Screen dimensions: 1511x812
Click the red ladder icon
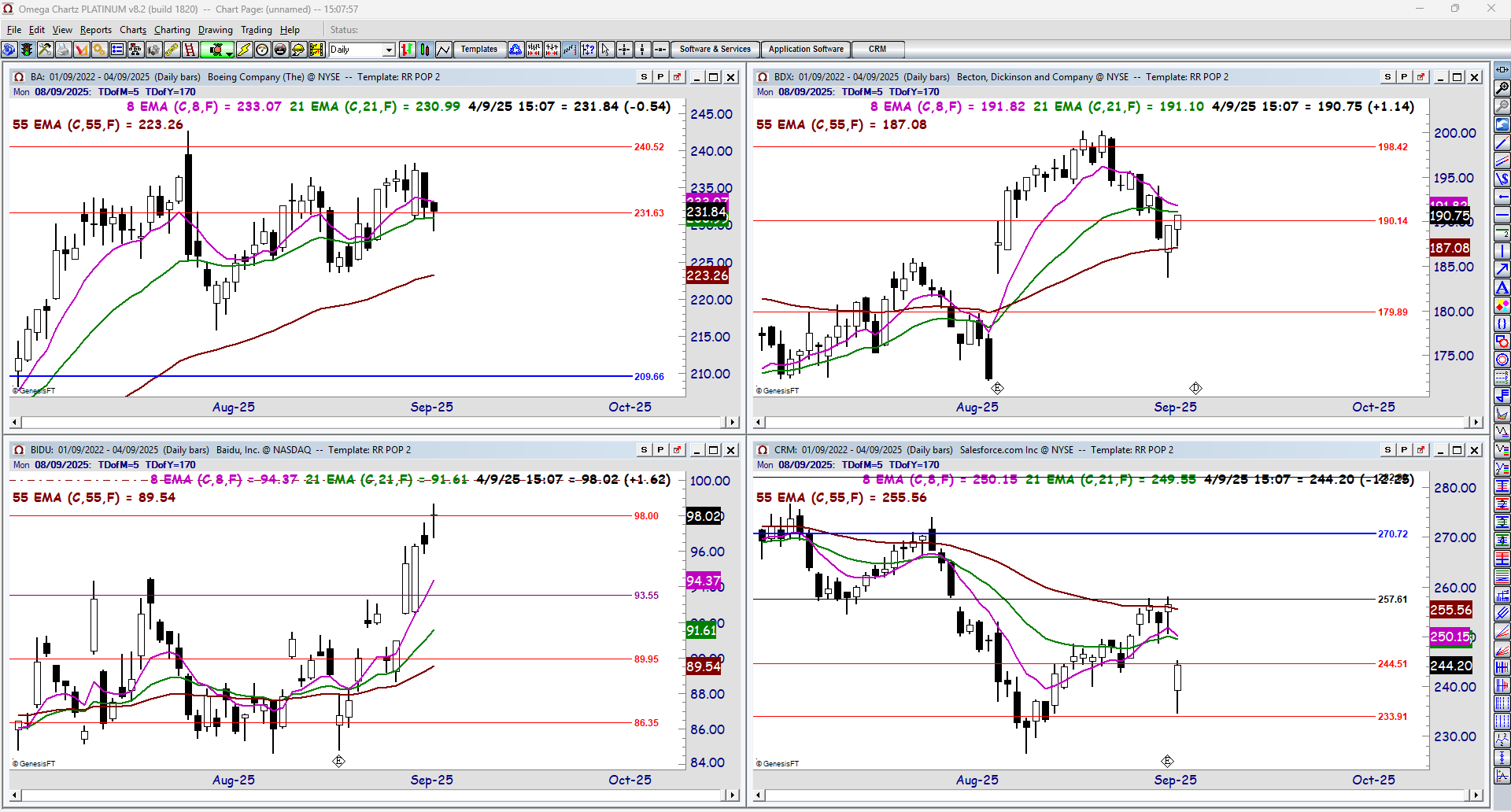pyautogui.click(x=190, y=50)
